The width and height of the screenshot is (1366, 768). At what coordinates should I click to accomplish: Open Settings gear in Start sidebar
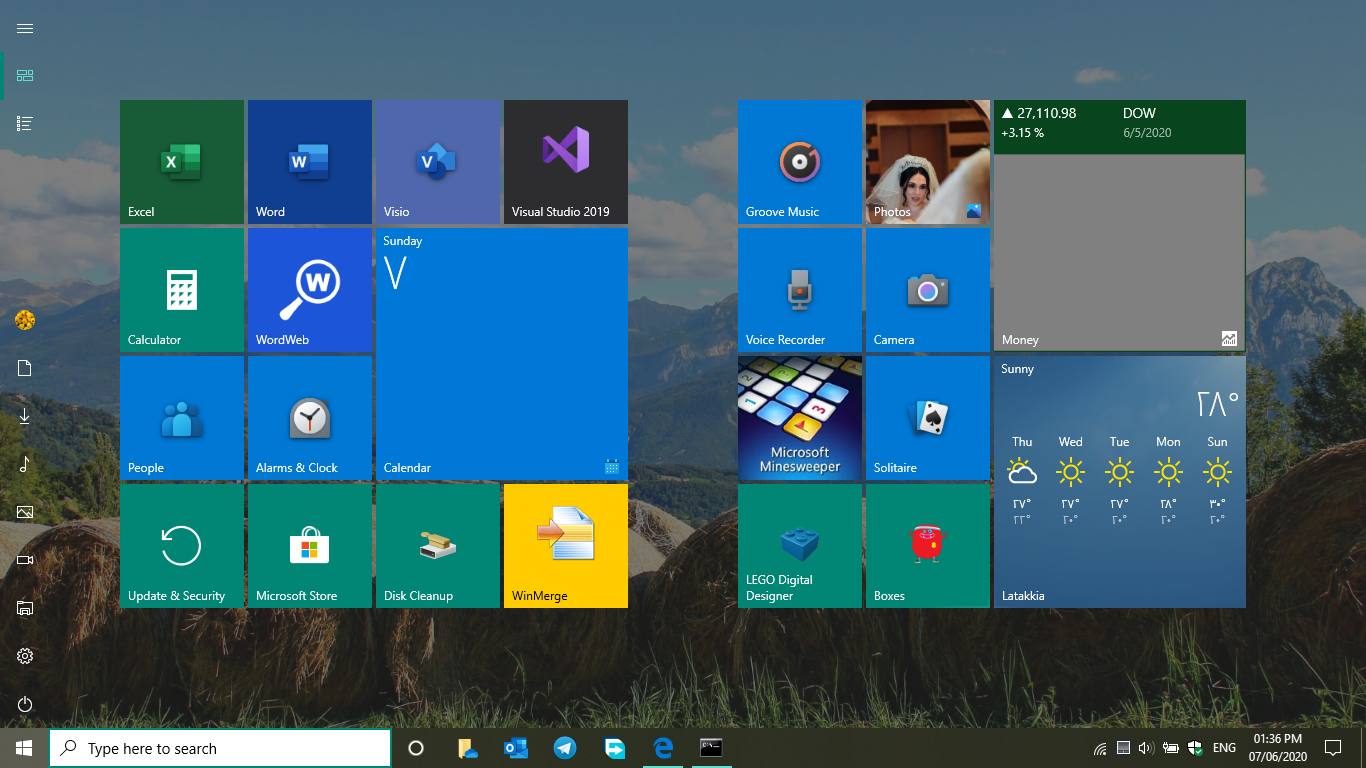(x=25, y=656)
